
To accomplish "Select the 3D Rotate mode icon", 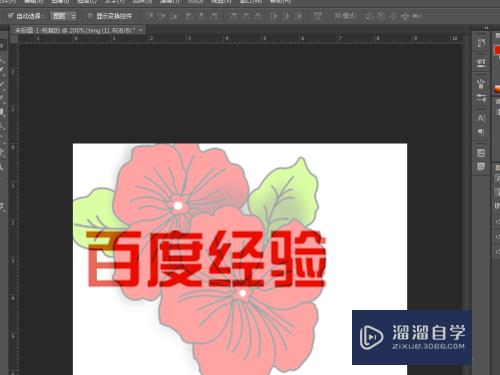I will point(369,16).
